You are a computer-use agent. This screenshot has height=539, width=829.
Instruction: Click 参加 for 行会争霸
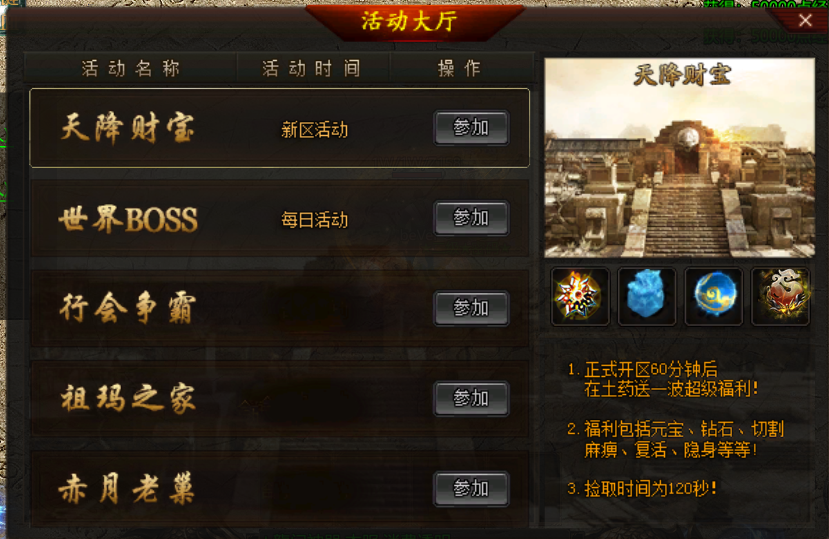coord(471,307)
